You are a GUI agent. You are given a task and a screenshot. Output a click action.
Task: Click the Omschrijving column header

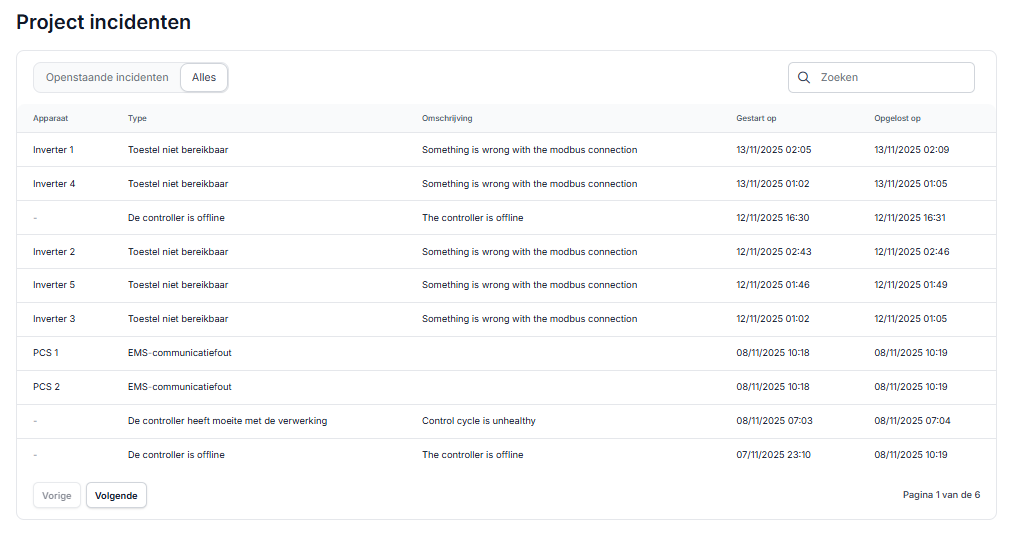447,119
